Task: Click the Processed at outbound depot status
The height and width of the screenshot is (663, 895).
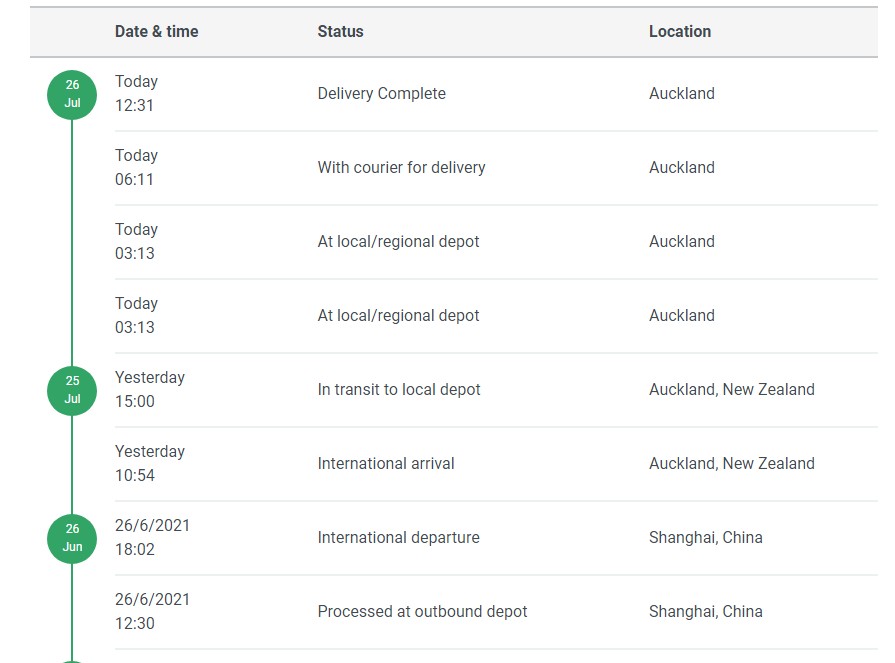Action: 422,612
